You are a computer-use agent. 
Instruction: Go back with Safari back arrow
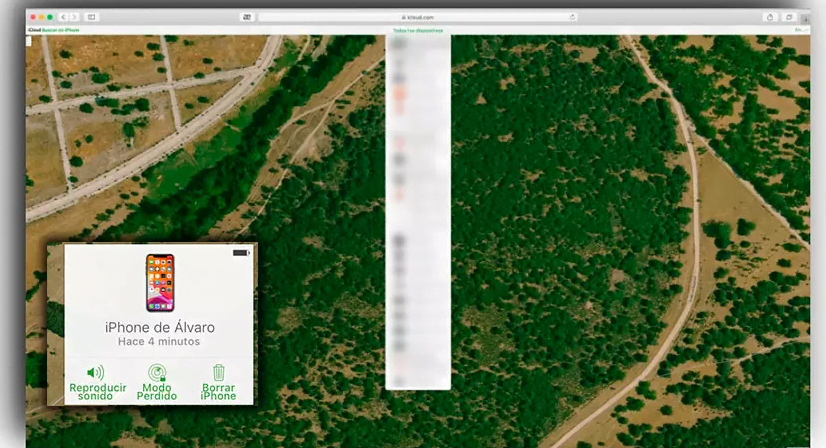[64, 17]
